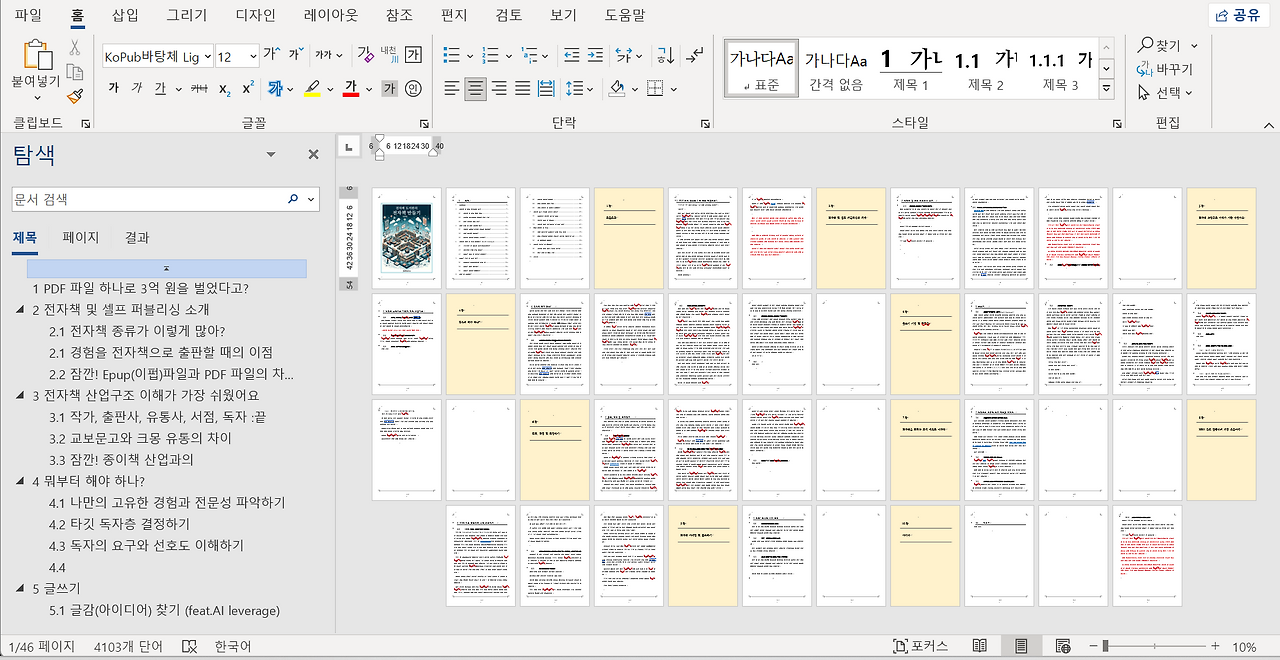Expand the line spacing dropdown
The height and width of the screenshot is (660, 1280).
[x=590, y=88]
